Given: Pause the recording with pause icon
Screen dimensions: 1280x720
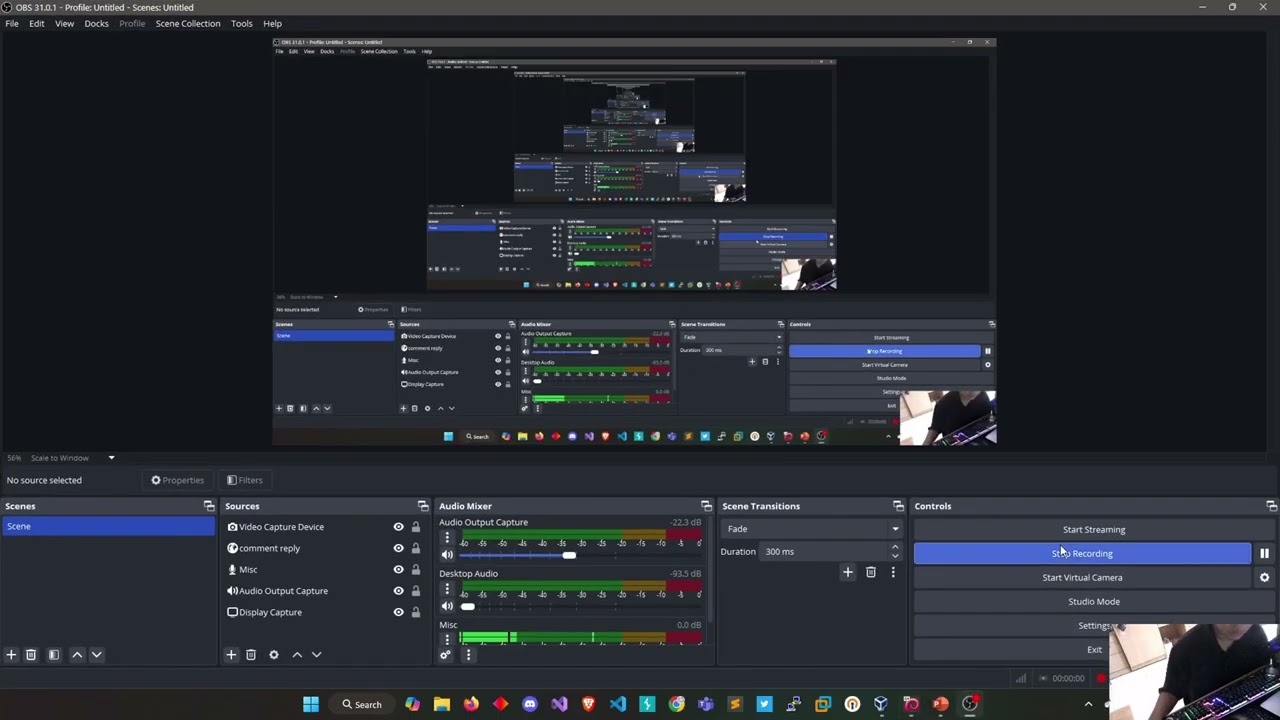Looking at the screenshot, I should 1264,553.
